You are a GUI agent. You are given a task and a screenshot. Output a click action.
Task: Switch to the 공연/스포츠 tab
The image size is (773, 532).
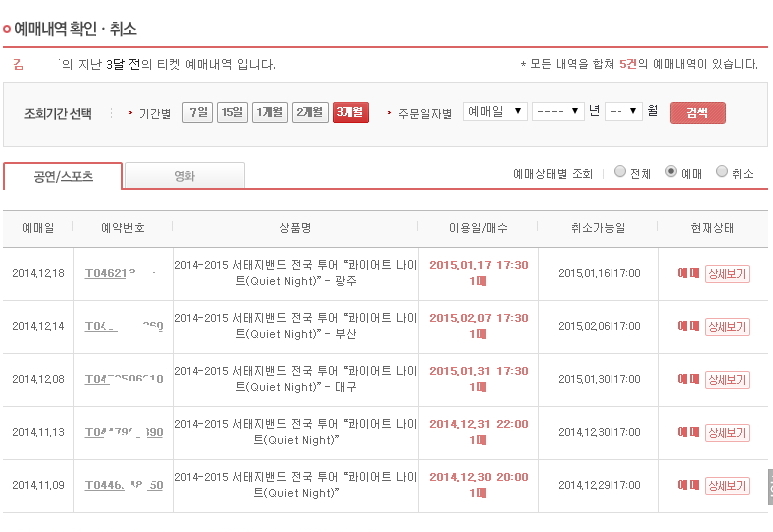[x=63, y=176]
